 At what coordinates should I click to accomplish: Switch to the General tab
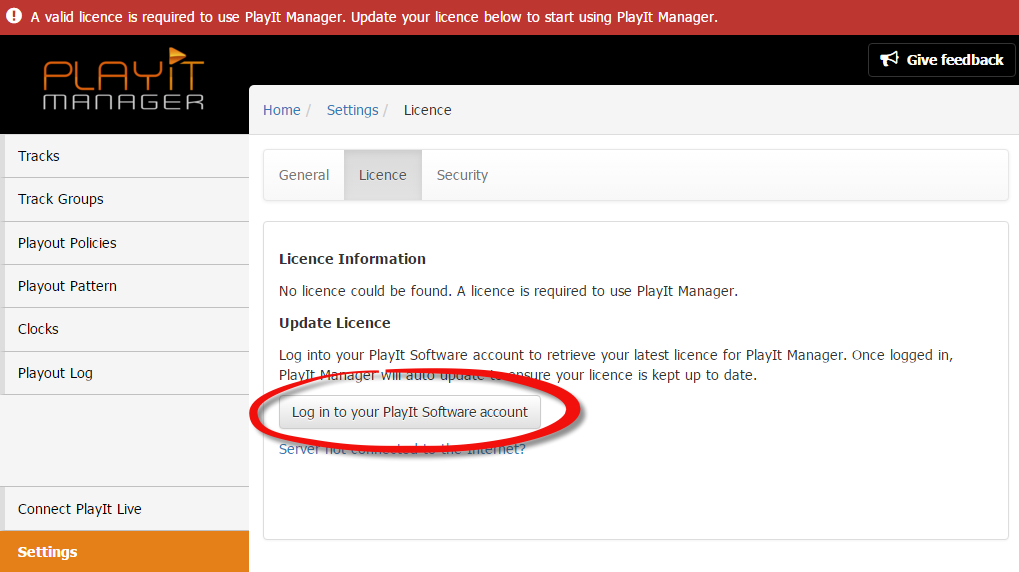coord(304,175)
